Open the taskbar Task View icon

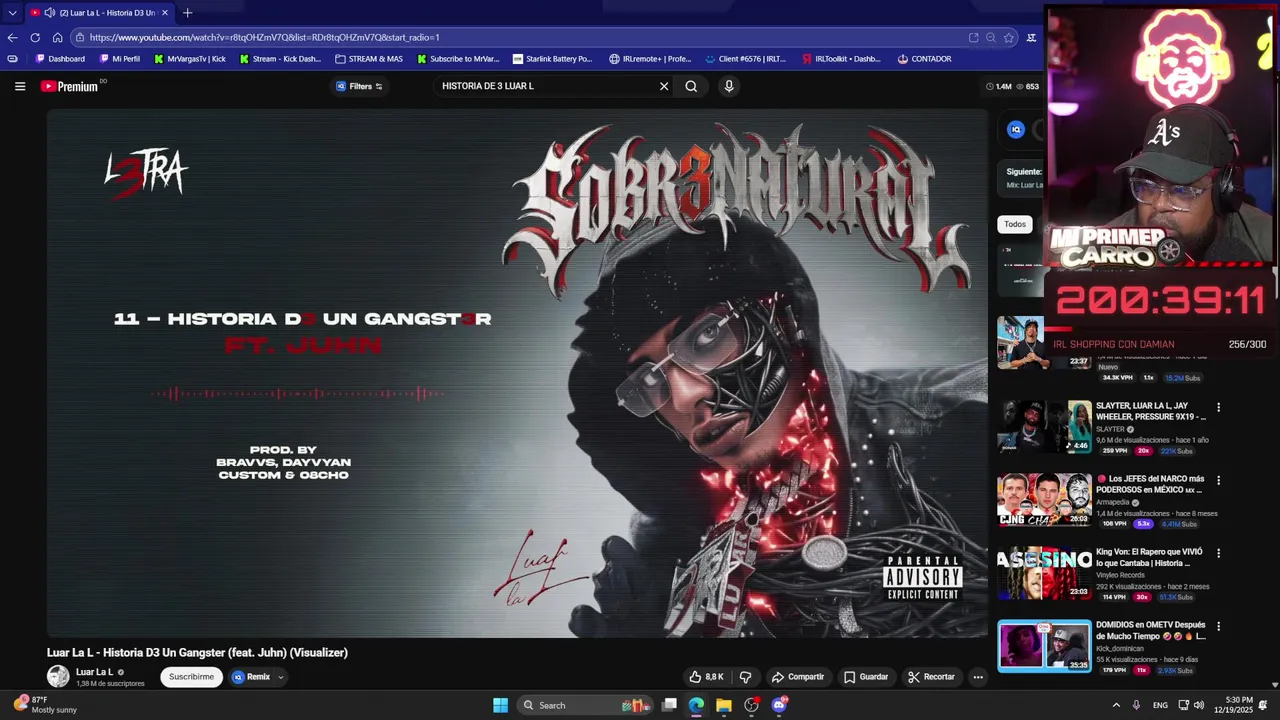669,705
